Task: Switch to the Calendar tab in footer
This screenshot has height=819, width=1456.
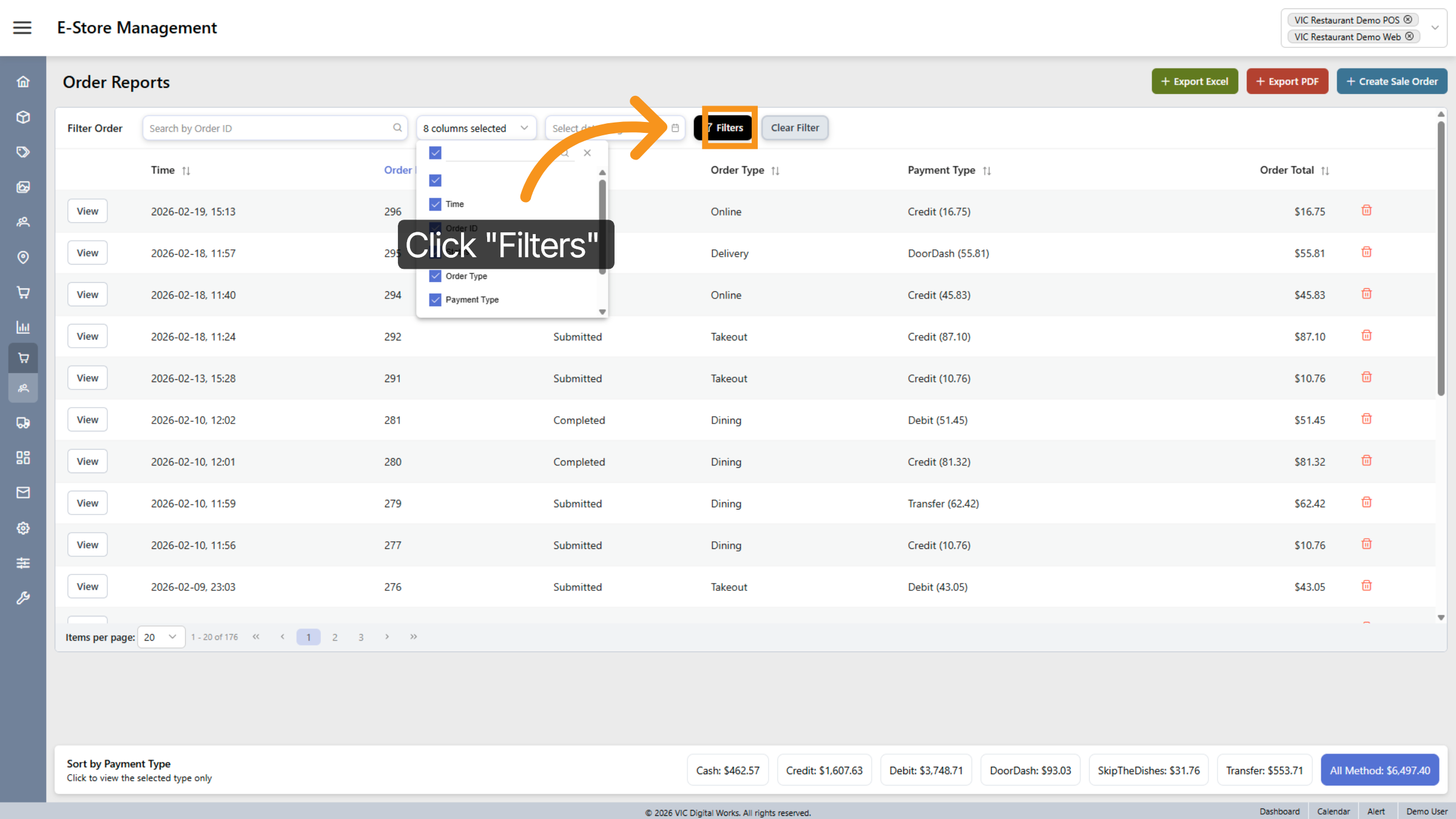Action: [x=1333, y=811]
